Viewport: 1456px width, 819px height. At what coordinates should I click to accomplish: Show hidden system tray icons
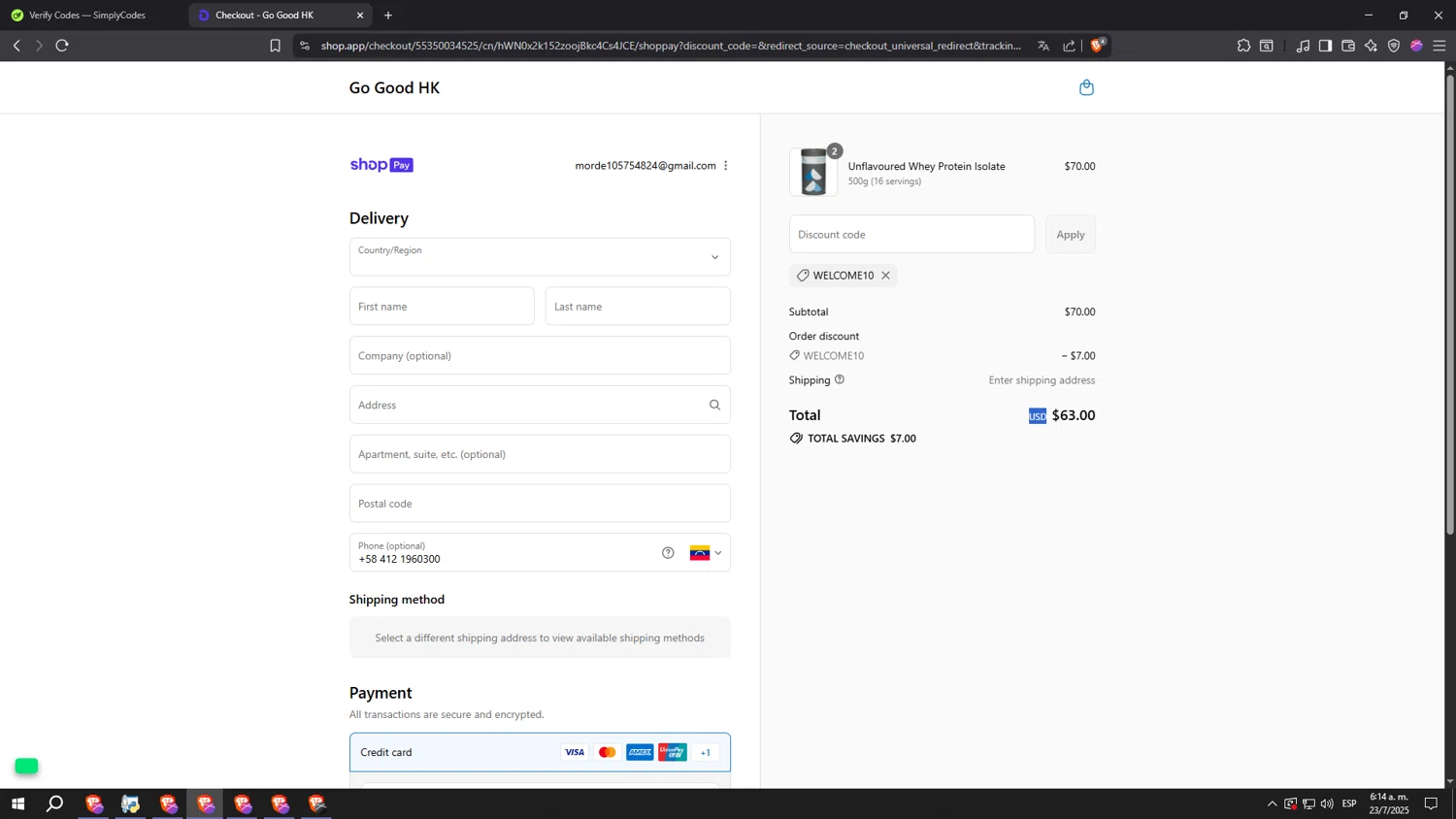(x=1272, y=803)
